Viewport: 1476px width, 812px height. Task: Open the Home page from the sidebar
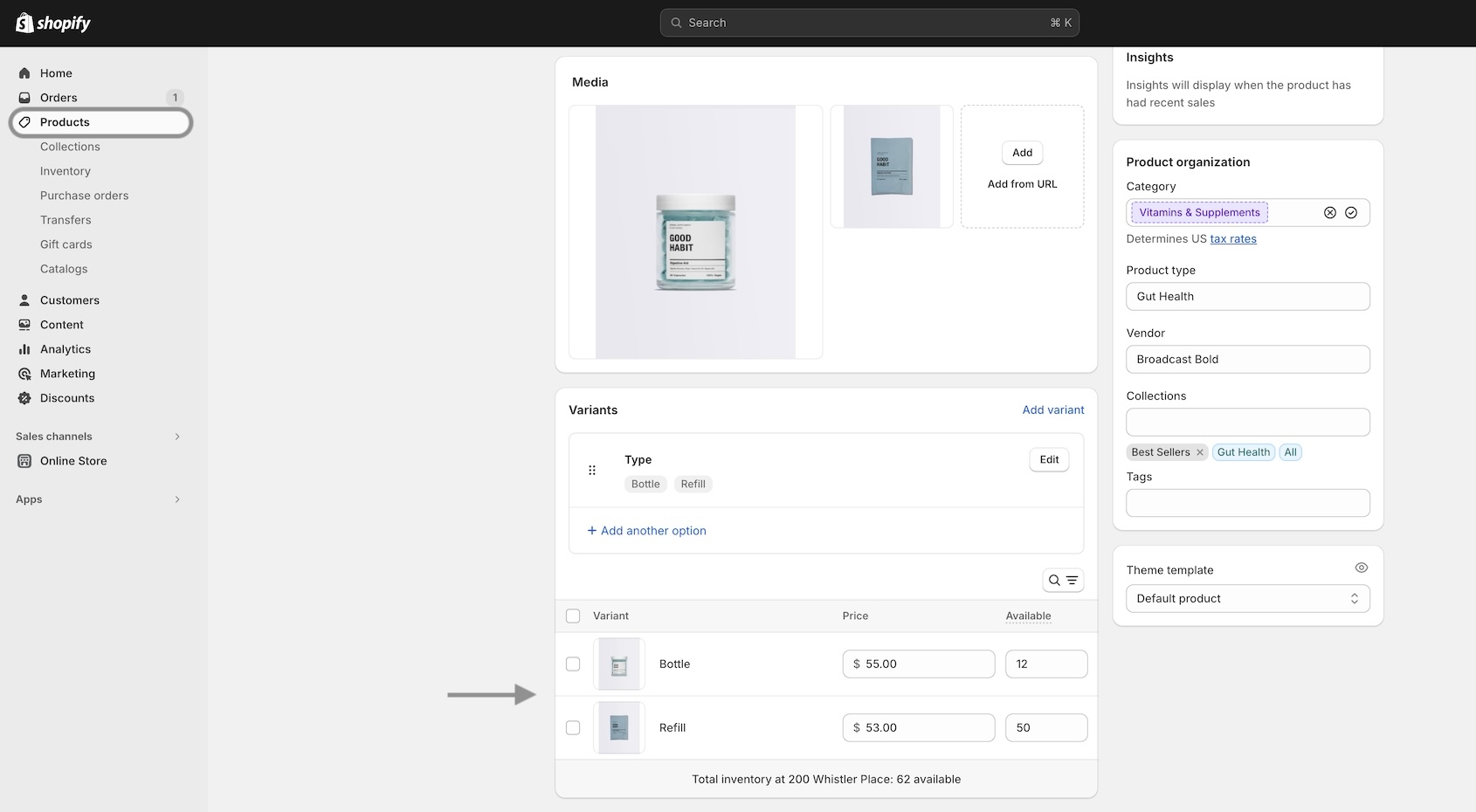[x=56, y=73]
